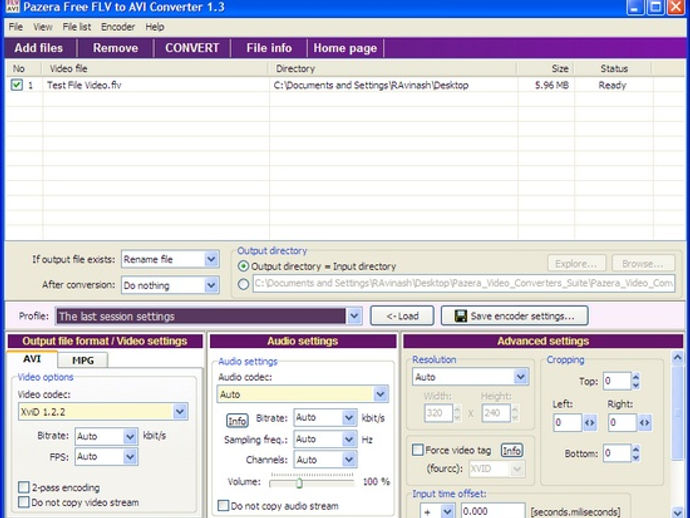The width and height of the screenshot is (690, 518).
Task: Click the Home page toolbar button
Action: pyautogui.click(x=345, y=48)
